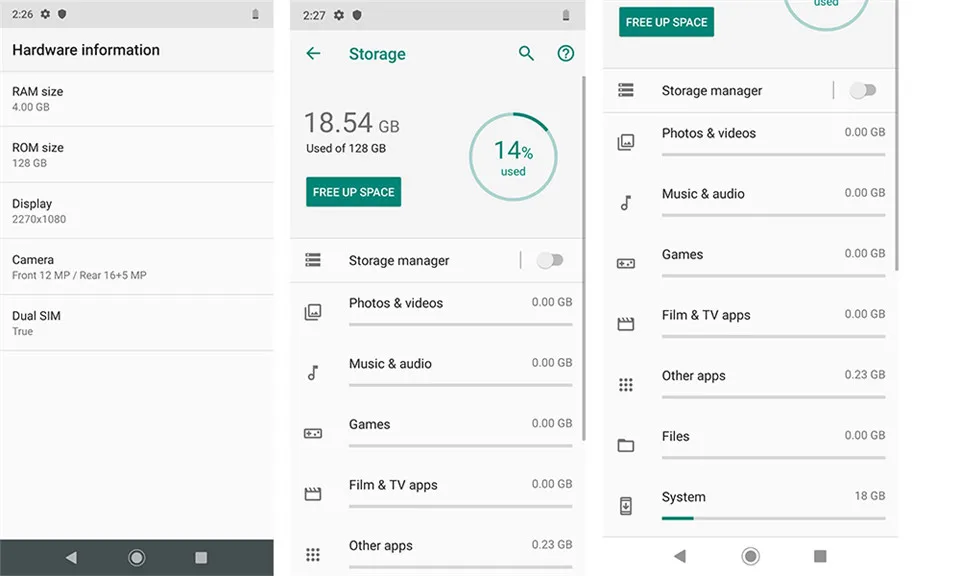Open help icon in Storage header
960x576 pixels.
click(x=566, y=54)
